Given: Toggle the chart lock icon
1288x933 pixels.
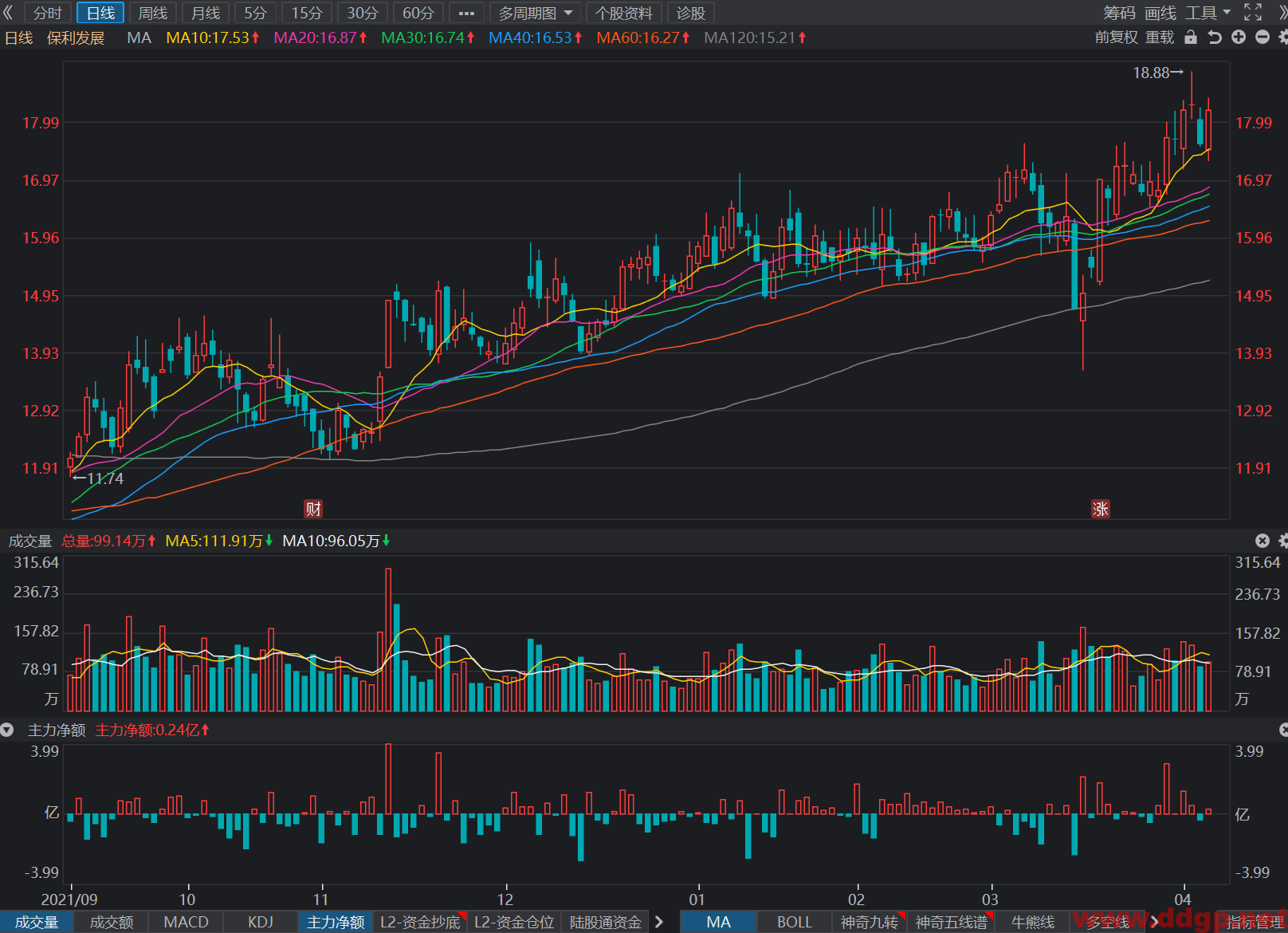Looking at the screenshot, I should [1191, 37].
